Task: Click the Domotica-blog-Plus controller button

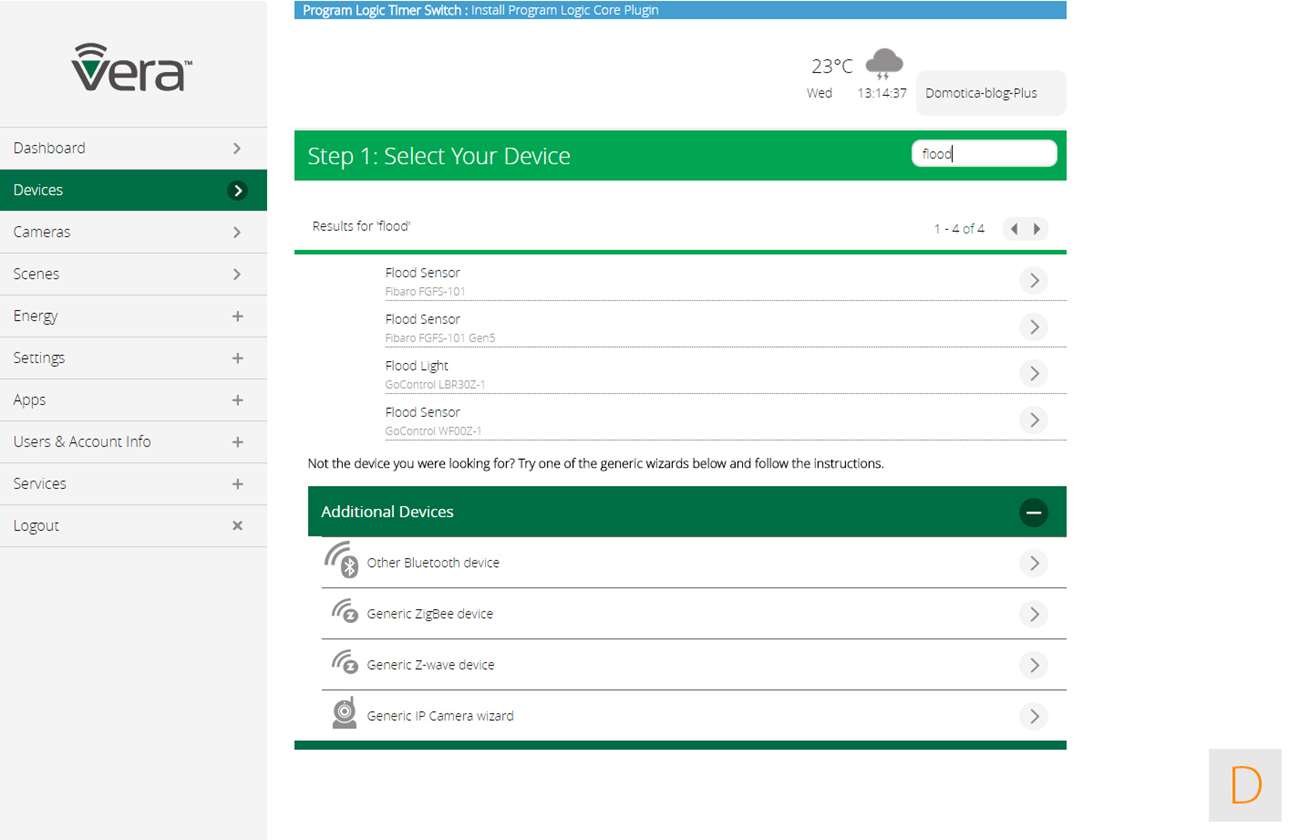Action: pyautogui.click(x=990, y=93)
